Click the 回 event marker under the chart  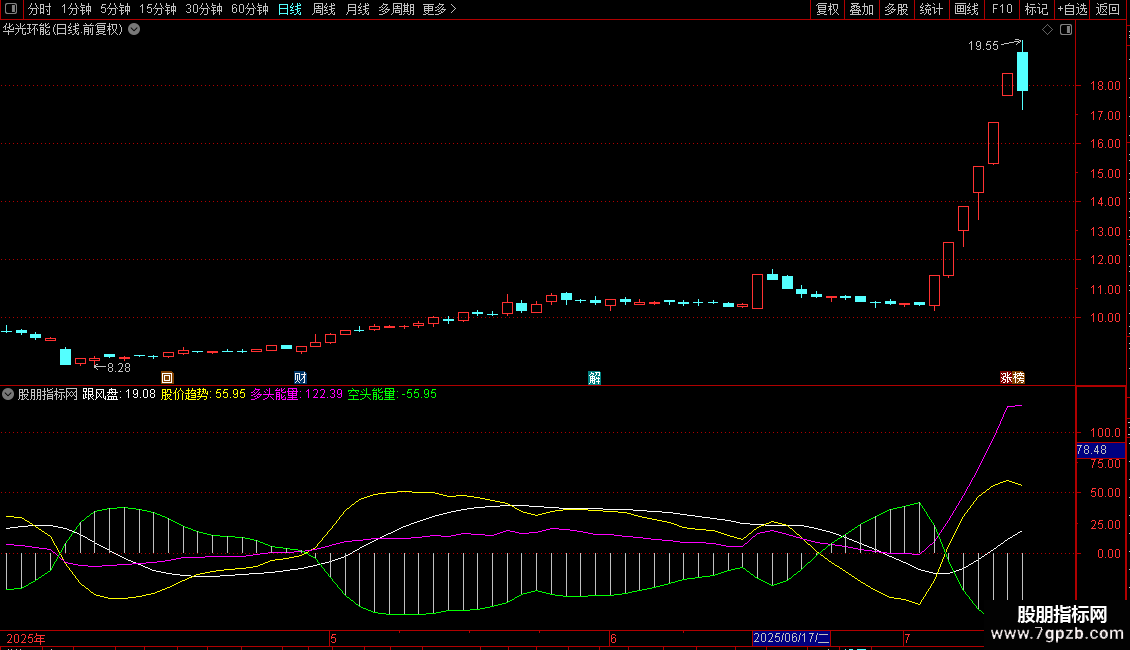tap(167, 377)
